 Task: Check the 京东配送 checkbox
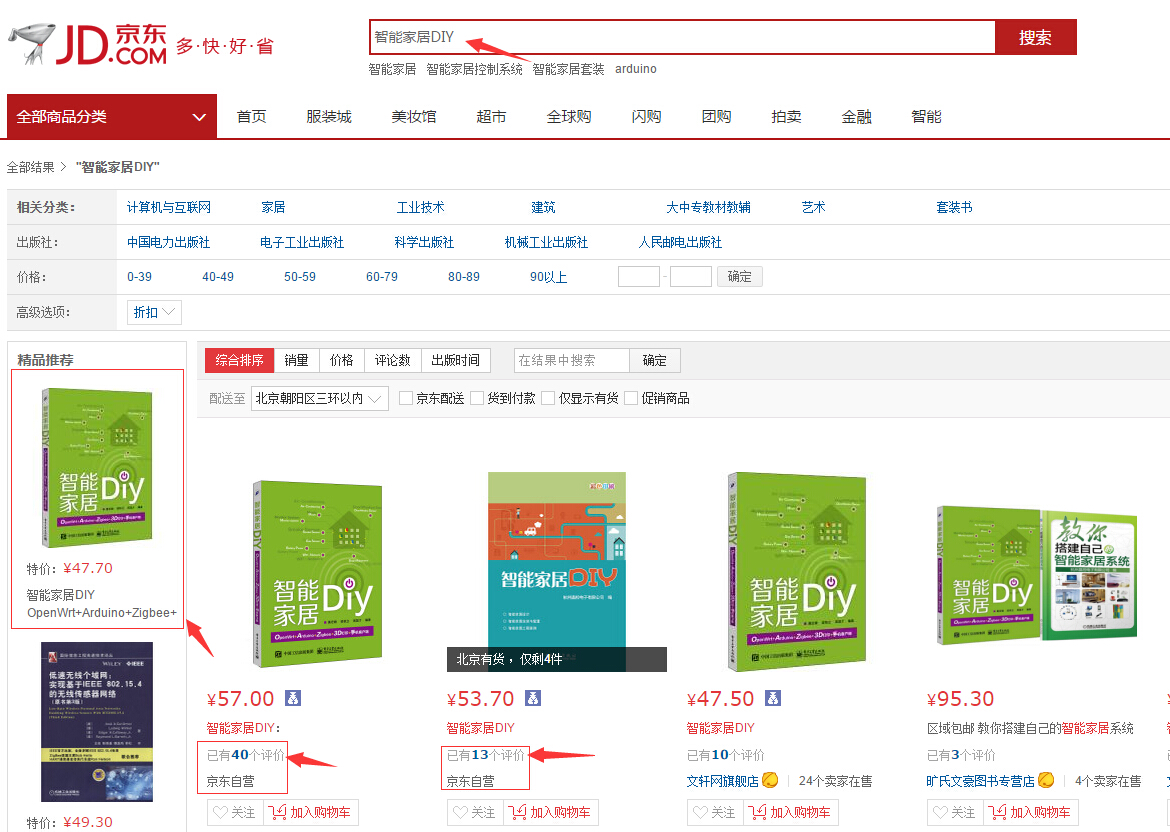point(406,398)
